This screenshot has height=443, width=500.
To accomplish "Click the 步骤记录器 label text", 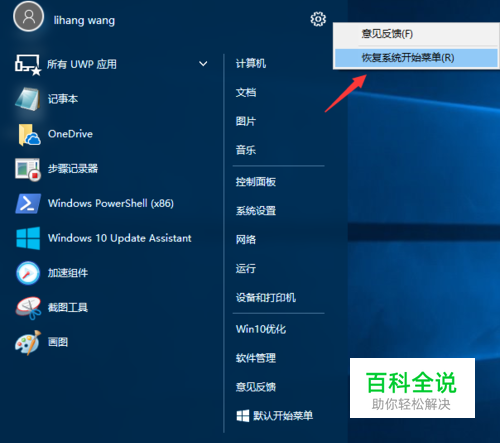I will [73, 169].
